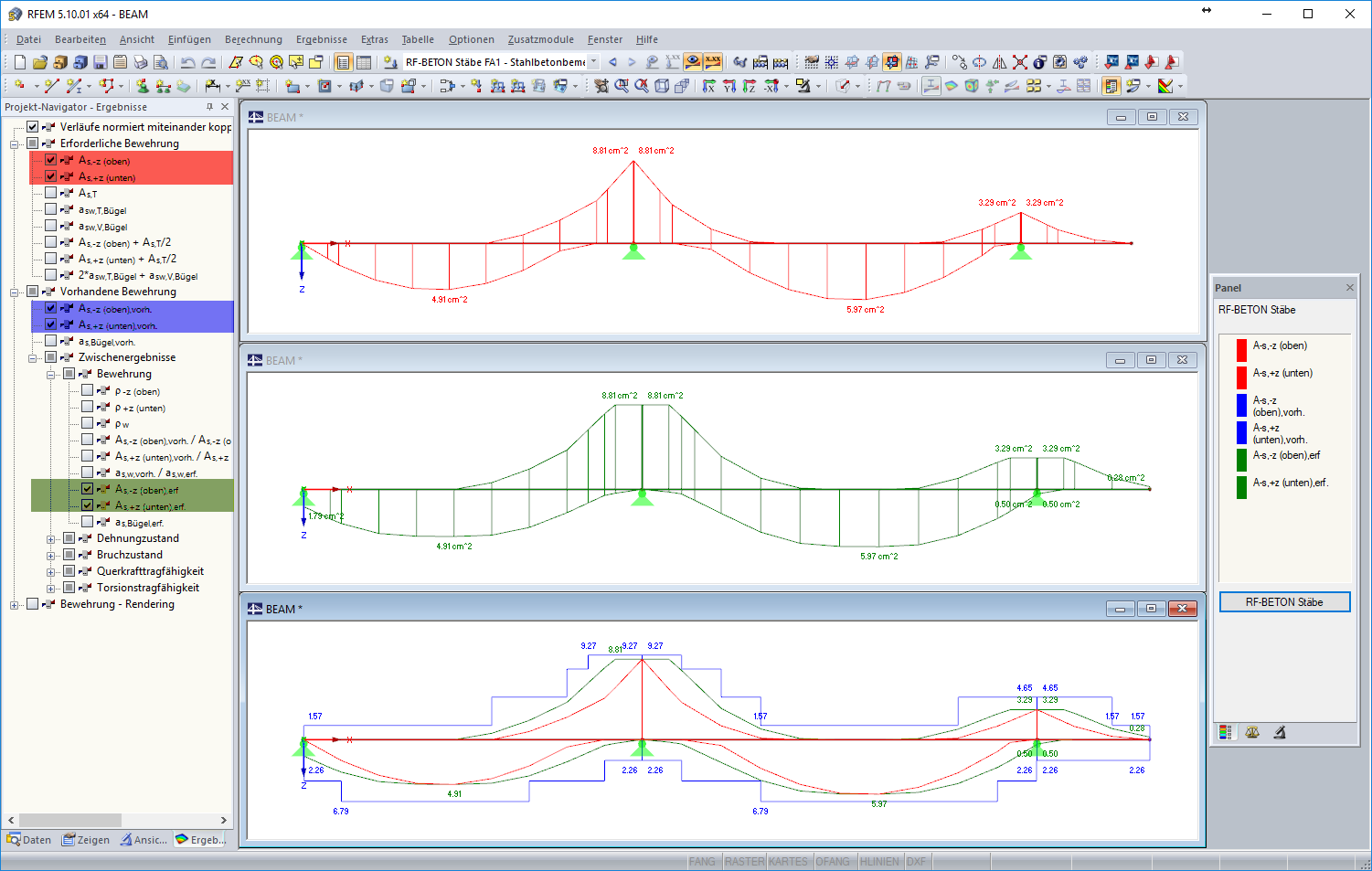Switch to the Daten navigator tab

pyautogui.click(x=29, y=840)
